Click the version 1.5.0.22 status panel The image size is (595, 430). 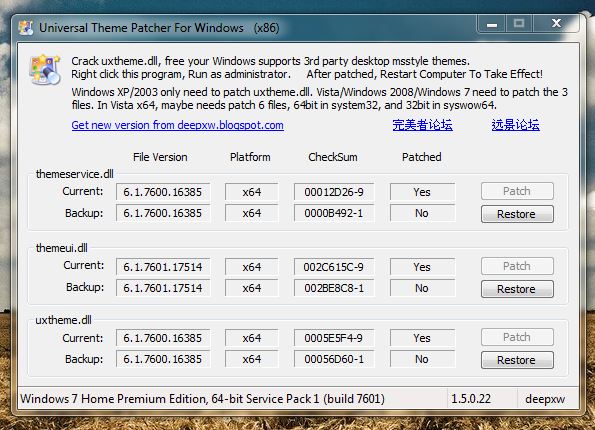[482, 398]
